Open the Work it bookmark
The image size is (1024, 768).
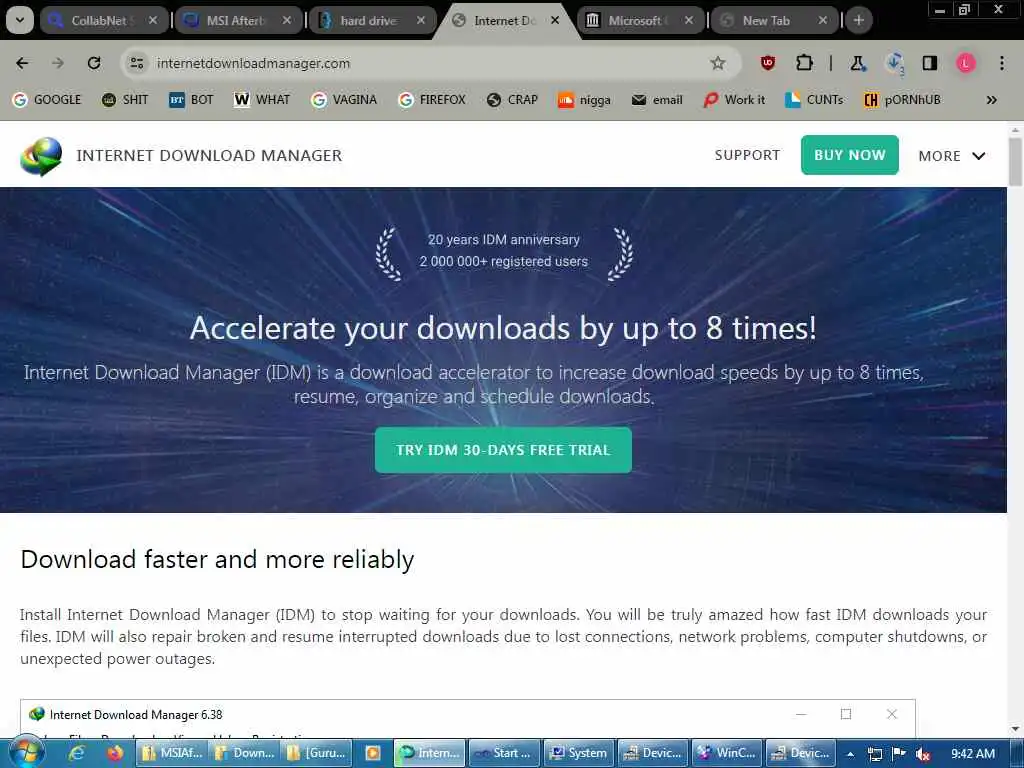click(734, 100)
